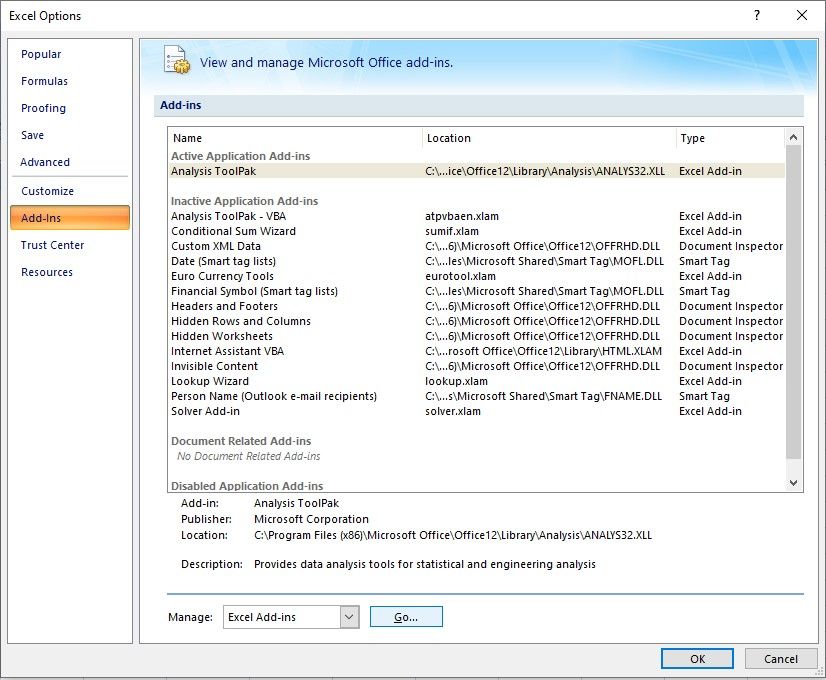Open the Popular options category

(41, 54)
